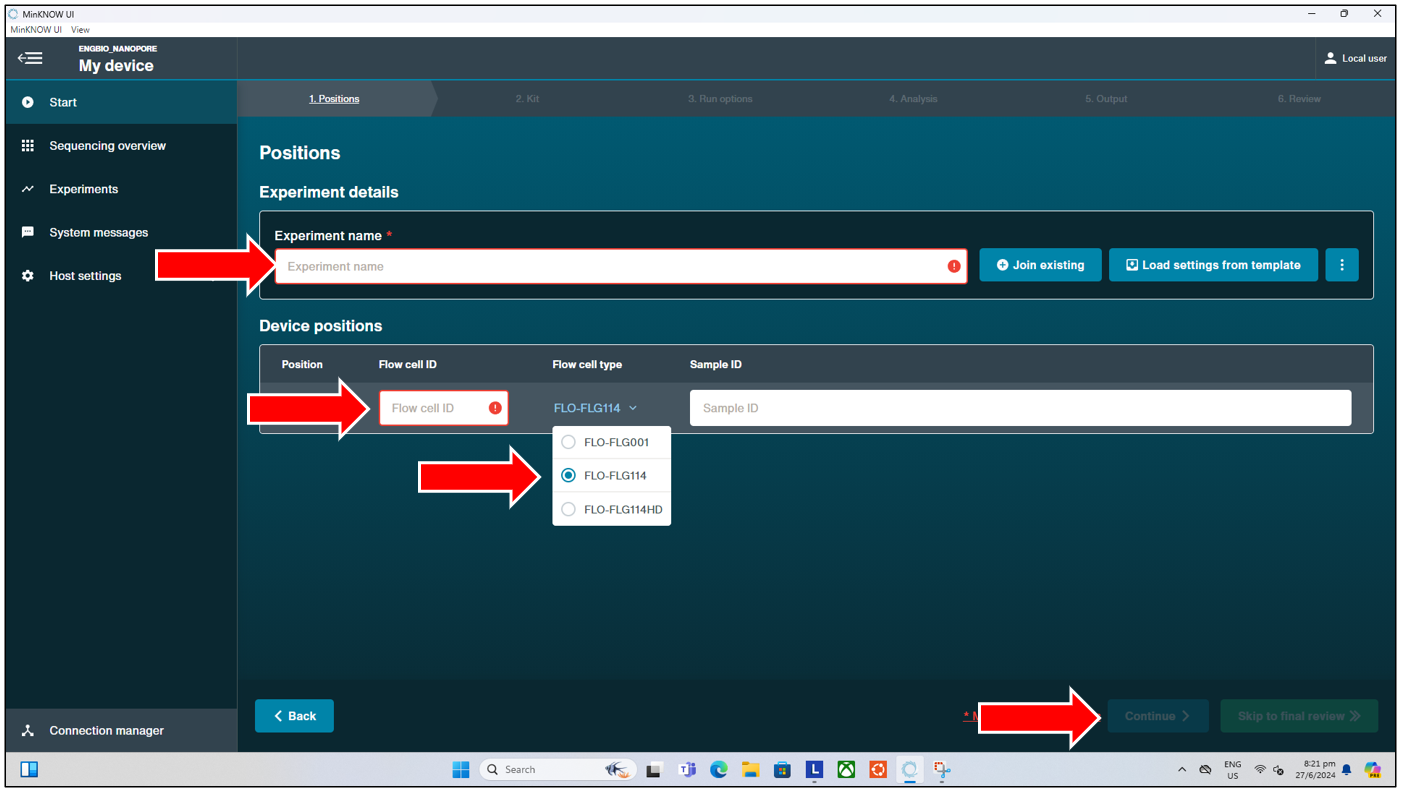
Task: Click the volume tray icon
Action: (x=1278, y=770)
